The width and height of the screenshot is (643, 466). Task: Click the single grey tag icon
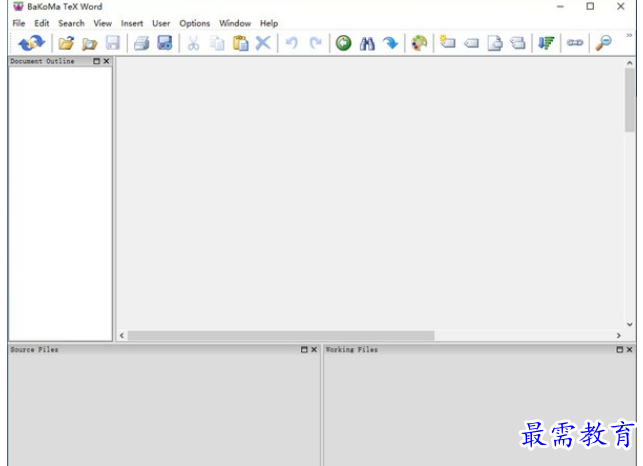pos(471,43)
